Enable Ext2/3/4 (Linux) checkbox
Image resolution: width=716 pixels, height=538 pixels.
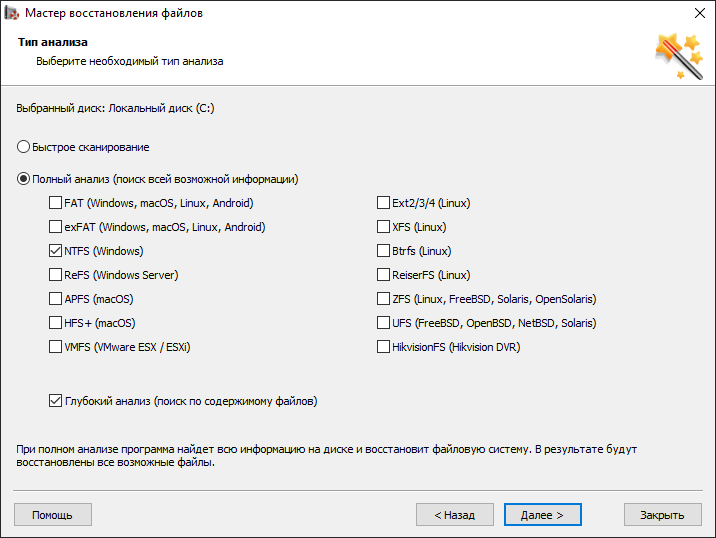[x=383, y=203]
